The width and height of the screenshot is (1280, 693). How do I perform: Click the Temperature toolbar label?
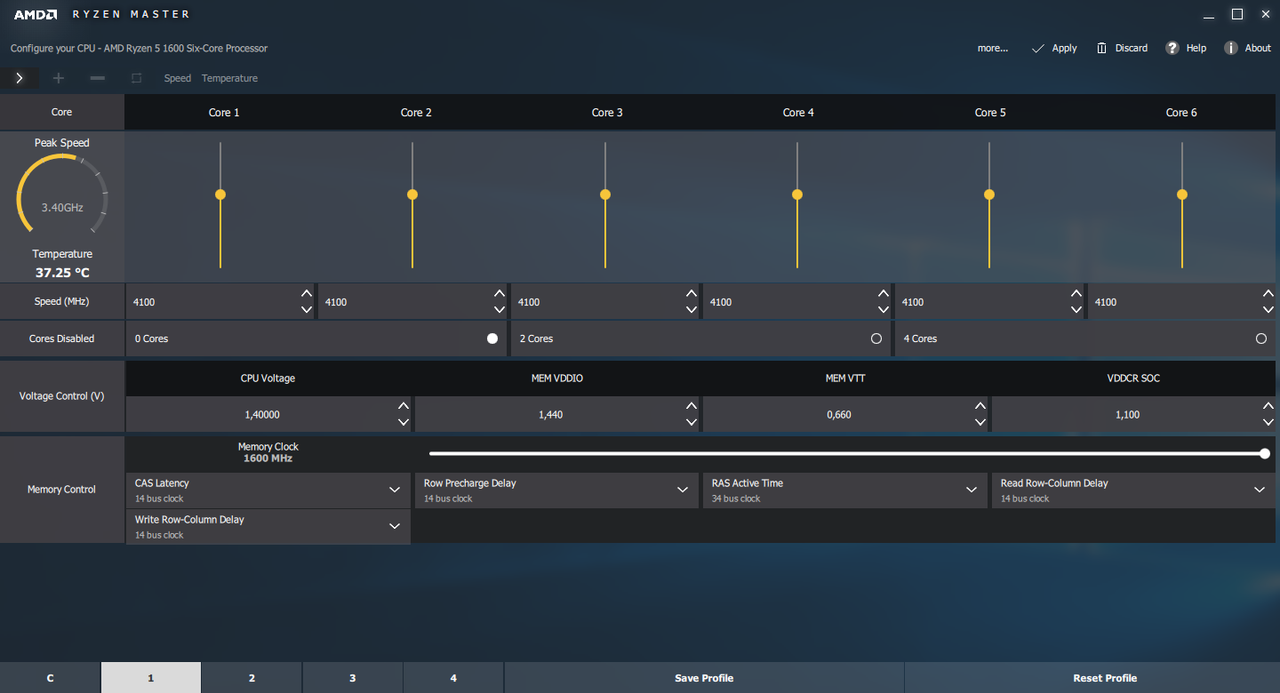point(230,78)
